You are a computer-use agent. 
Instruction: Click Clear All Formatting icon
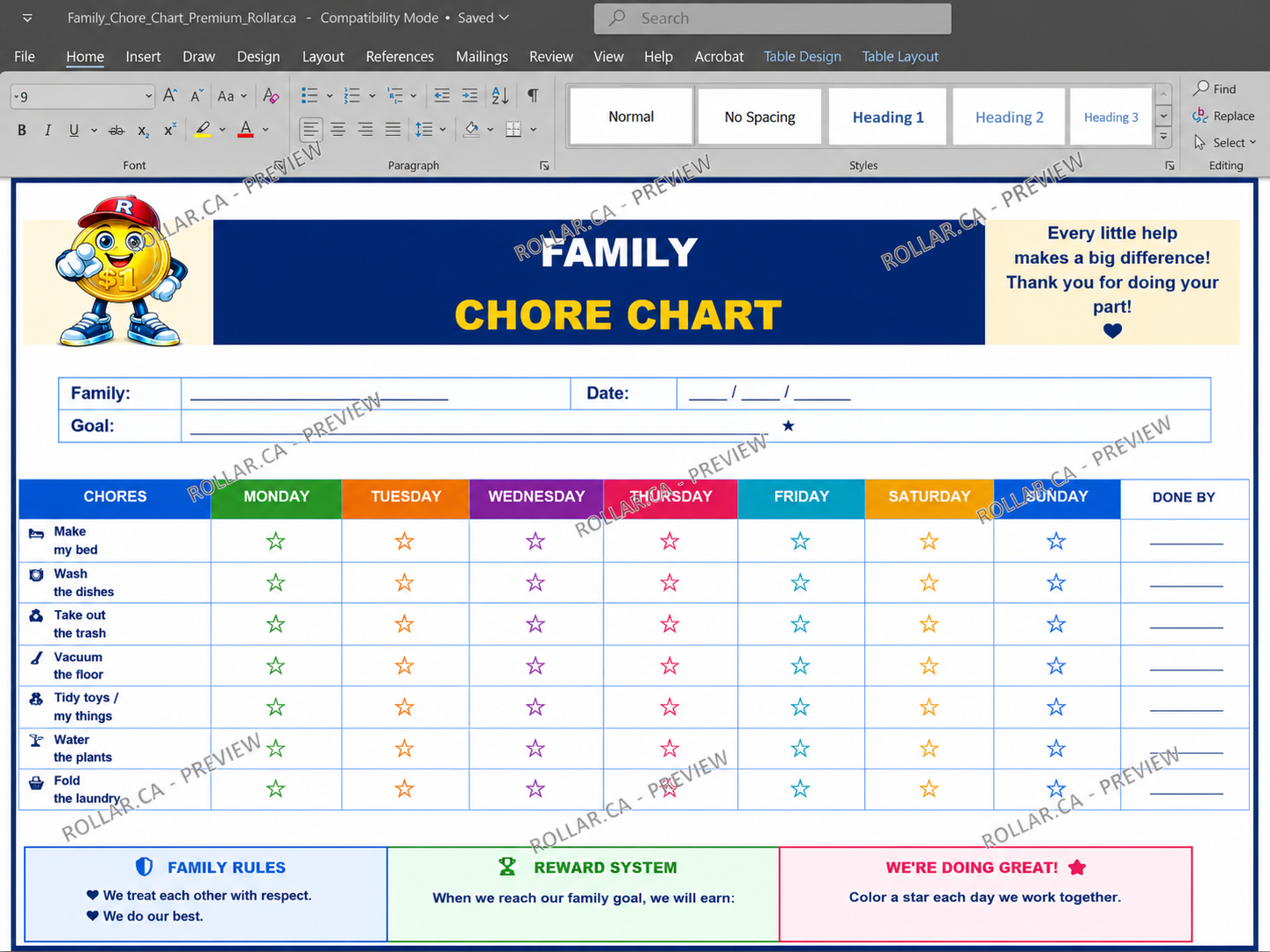(271, 96)
